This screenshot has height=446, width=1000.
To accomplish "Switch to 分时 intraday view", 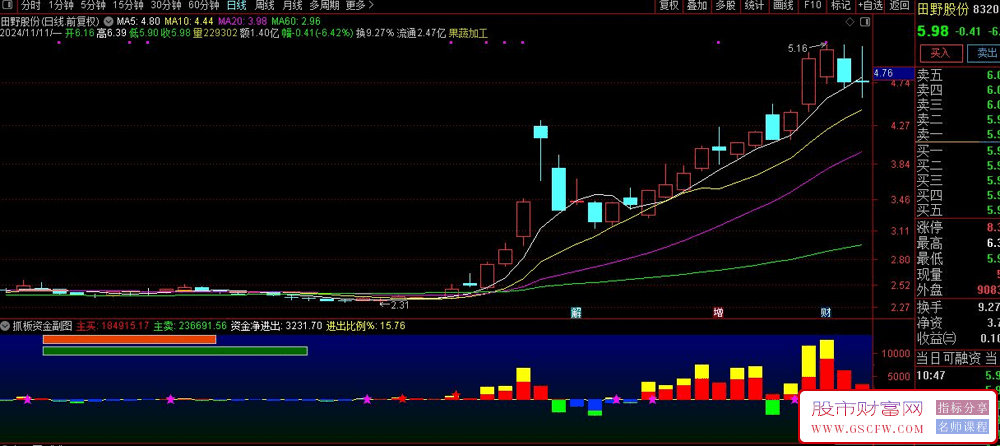I will [30, 6].
